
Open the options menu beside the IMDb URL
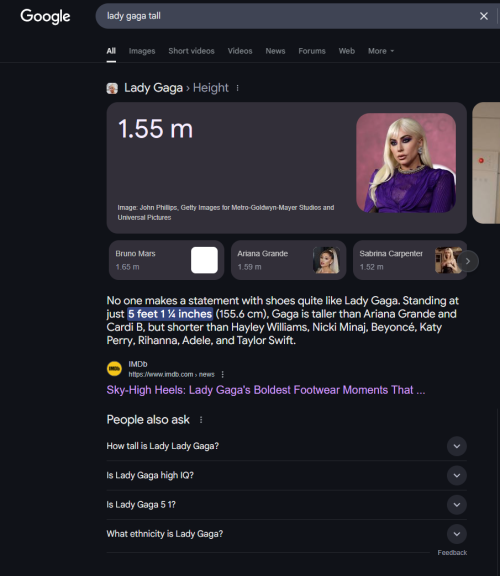223,374
